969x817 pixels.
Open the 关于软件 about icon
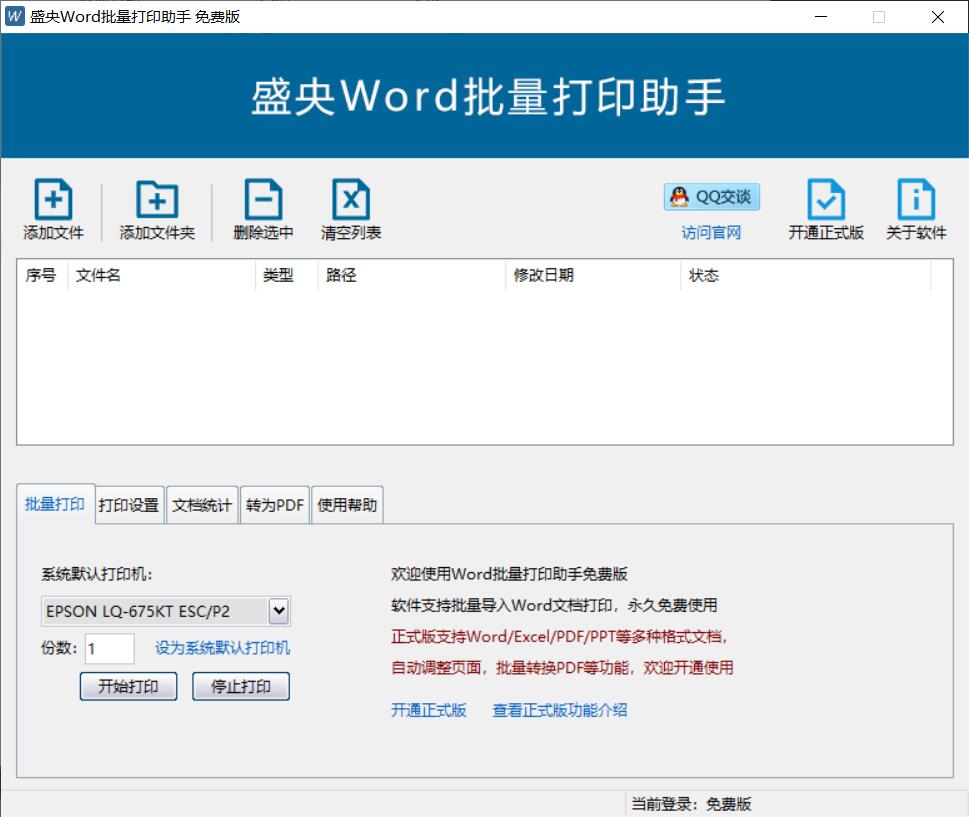pos(916,199)
